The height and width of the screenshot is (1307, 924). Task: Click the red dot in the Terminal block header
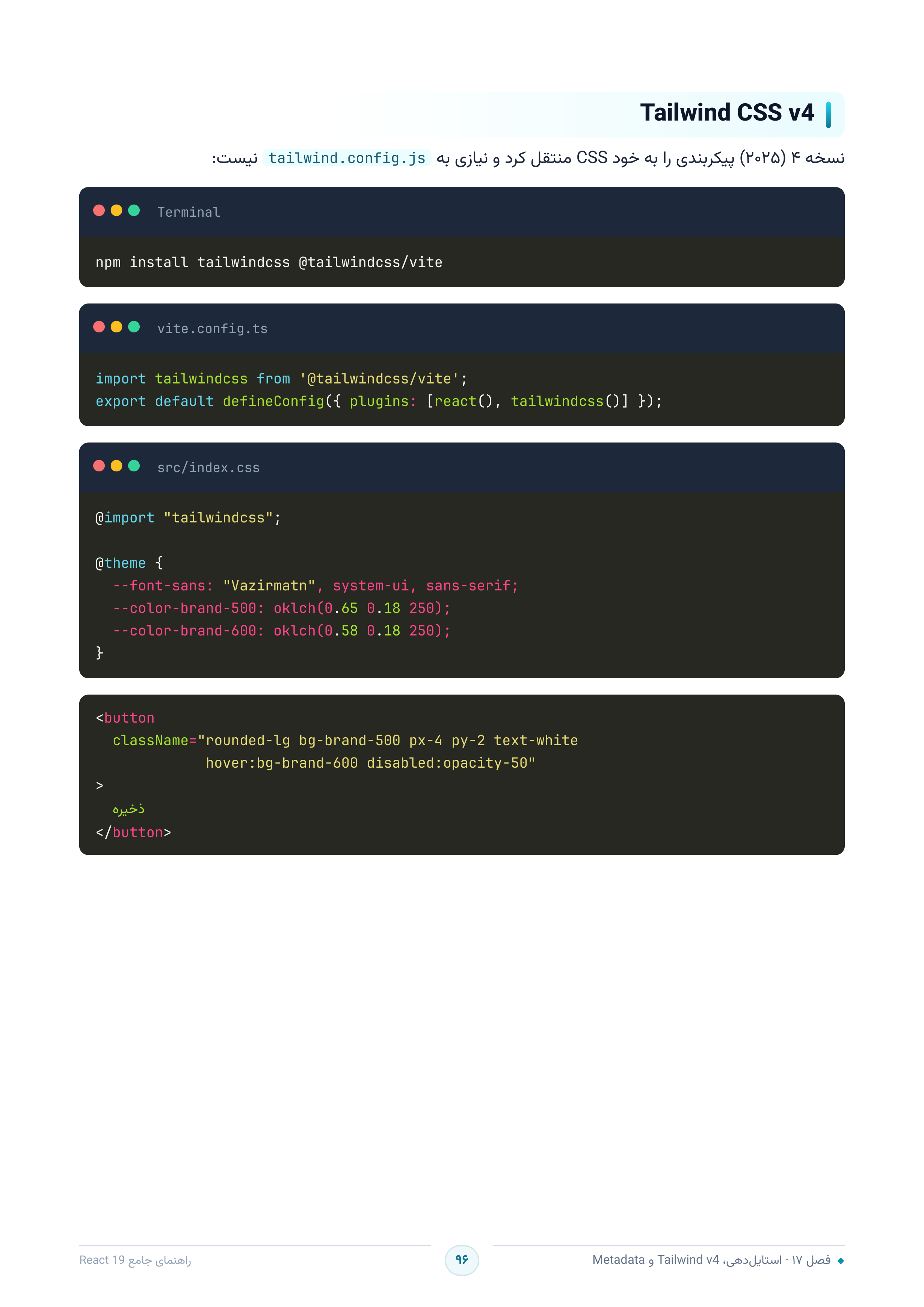point(99,211)
